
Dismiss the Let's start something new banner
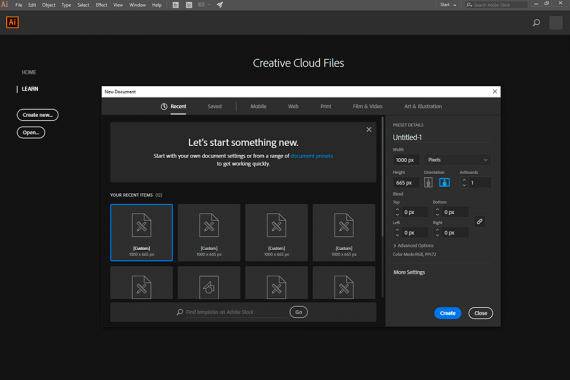[369, 129]
